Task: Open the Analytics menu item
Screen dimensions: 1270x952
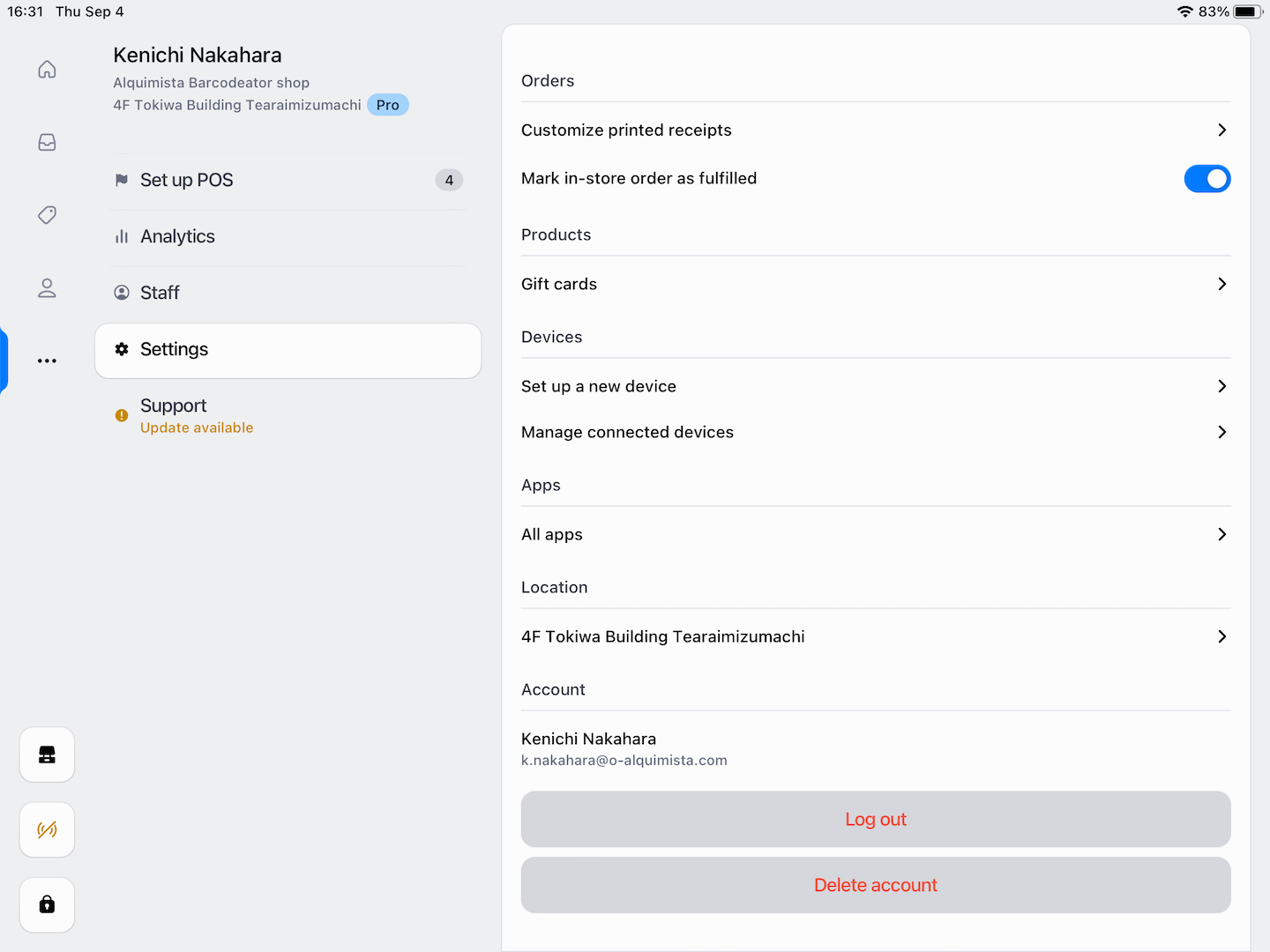Action: click(177, 236)
